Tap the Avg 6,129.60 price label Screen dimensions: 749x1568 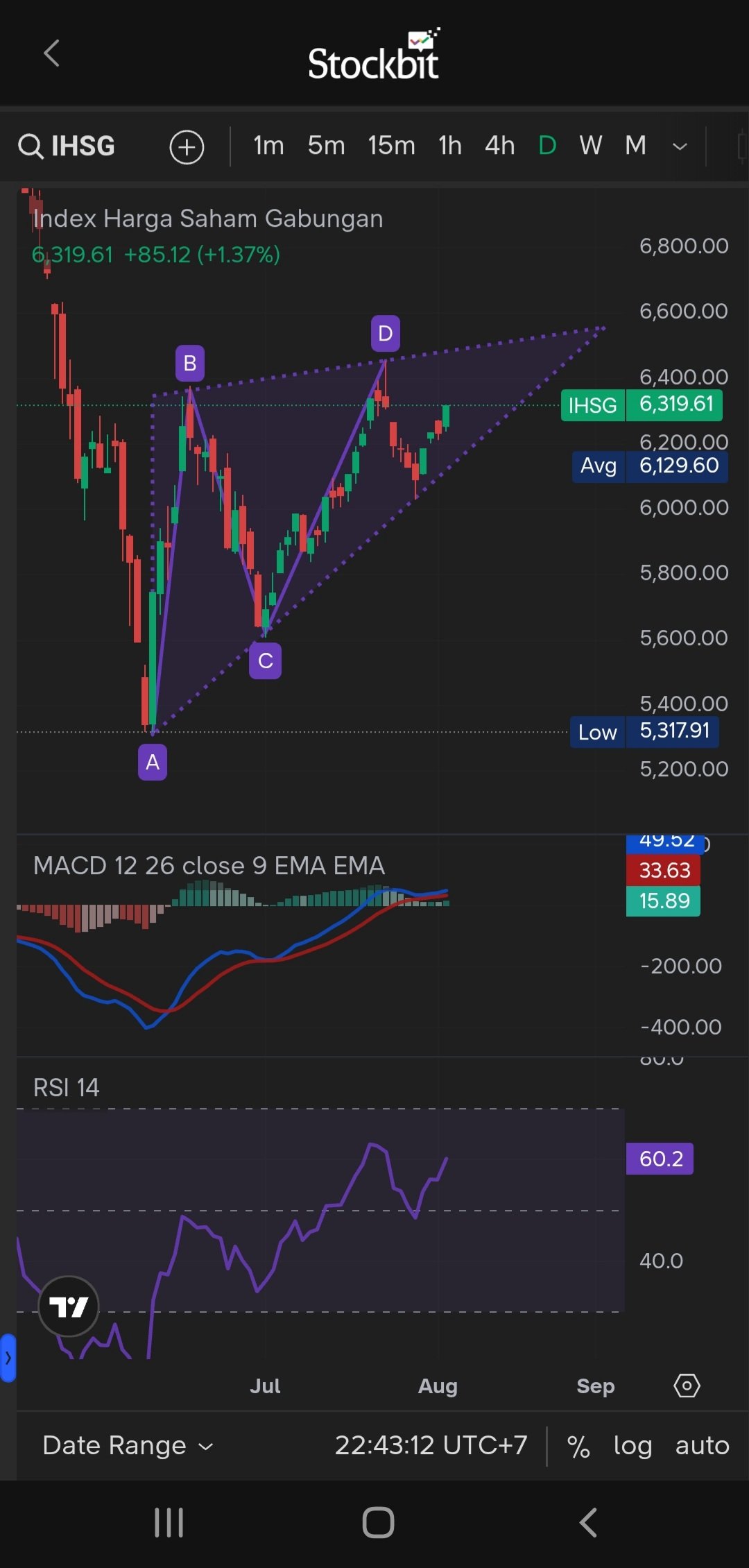pyautogui.click(x=650, y=466)
